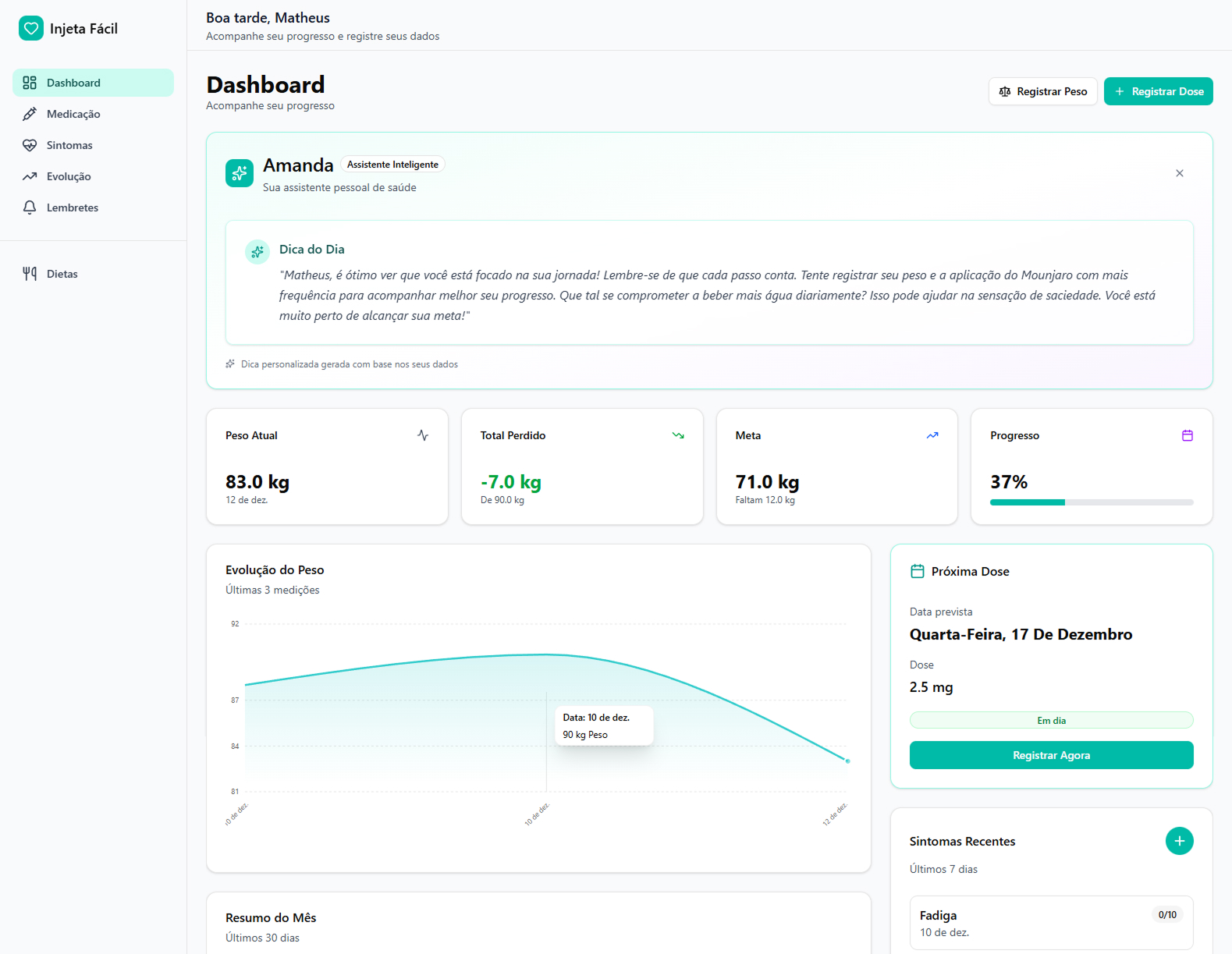Click the Dica do Dia sparkle icon
Screen dimensions: 1232x954
click(257, 252)
